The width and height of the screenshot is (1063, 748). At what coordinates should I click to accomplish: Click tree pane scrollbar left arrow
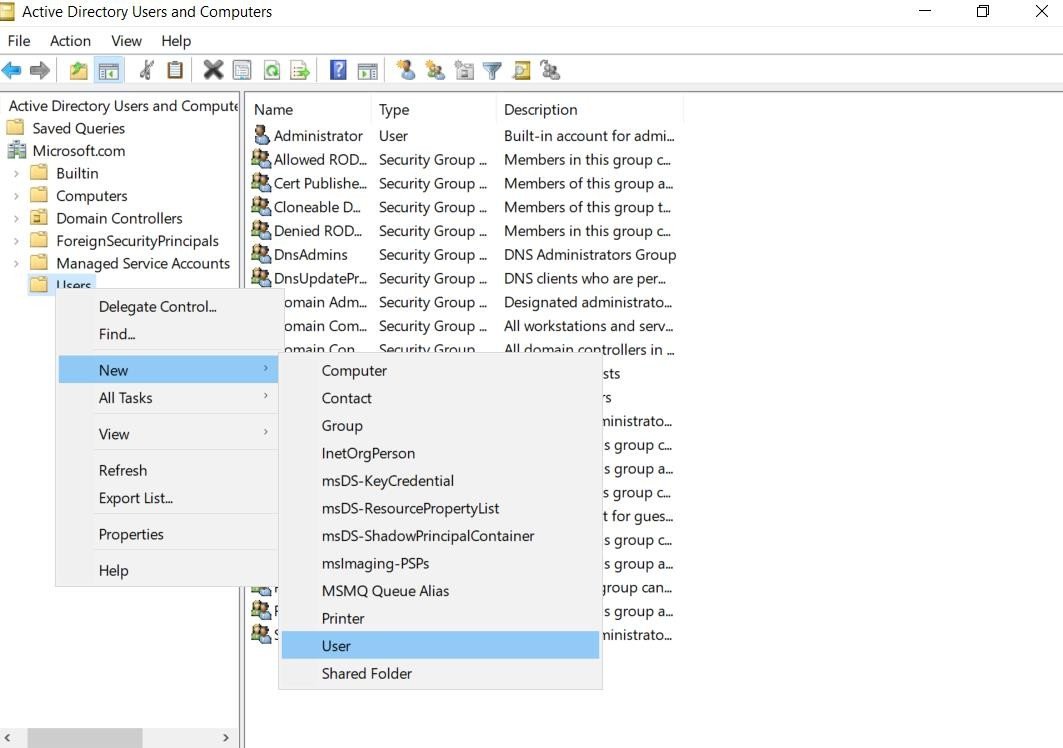(x=7, y=737)
